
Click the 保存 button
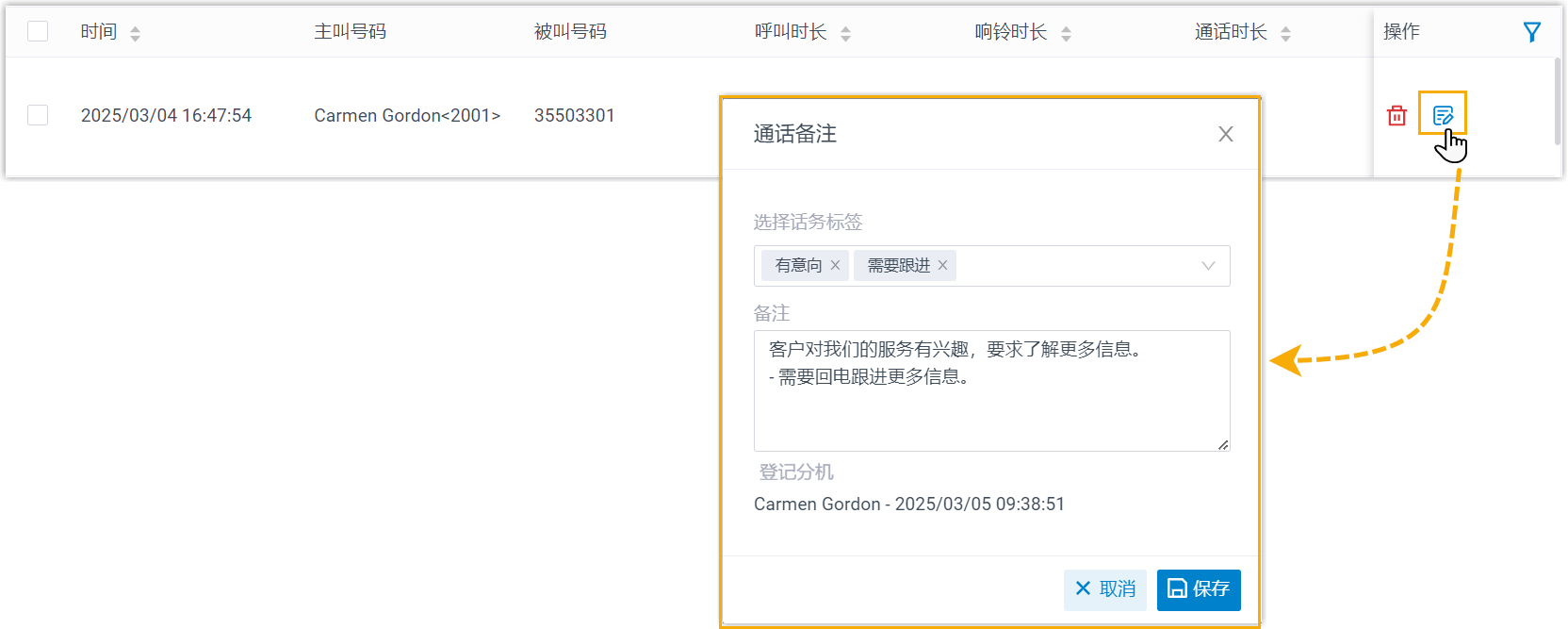tap(1198, 589)
